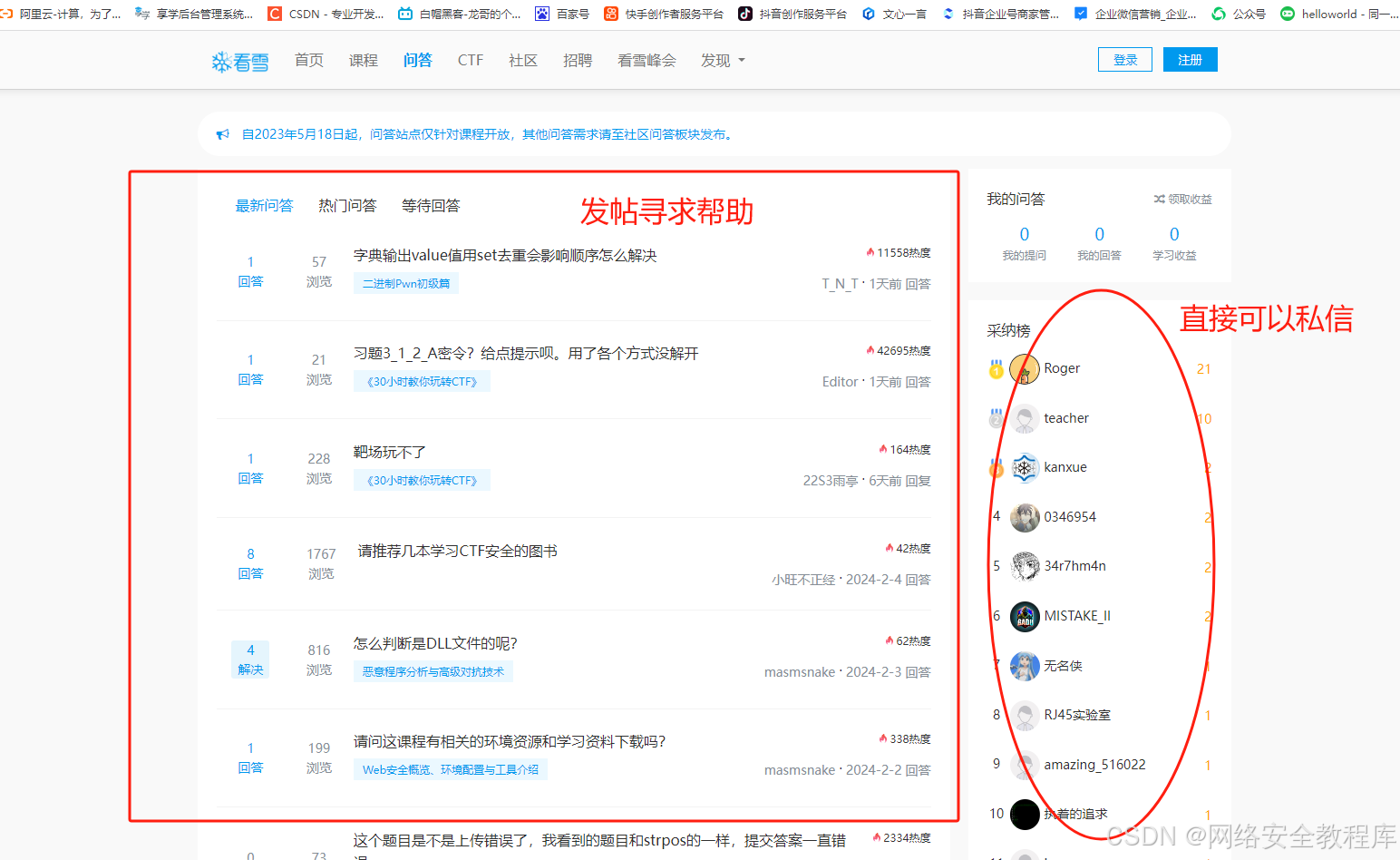Open the Wenxin Yiyan bookmark
This screenshot has height=860, width=1400.
(894, 14)
